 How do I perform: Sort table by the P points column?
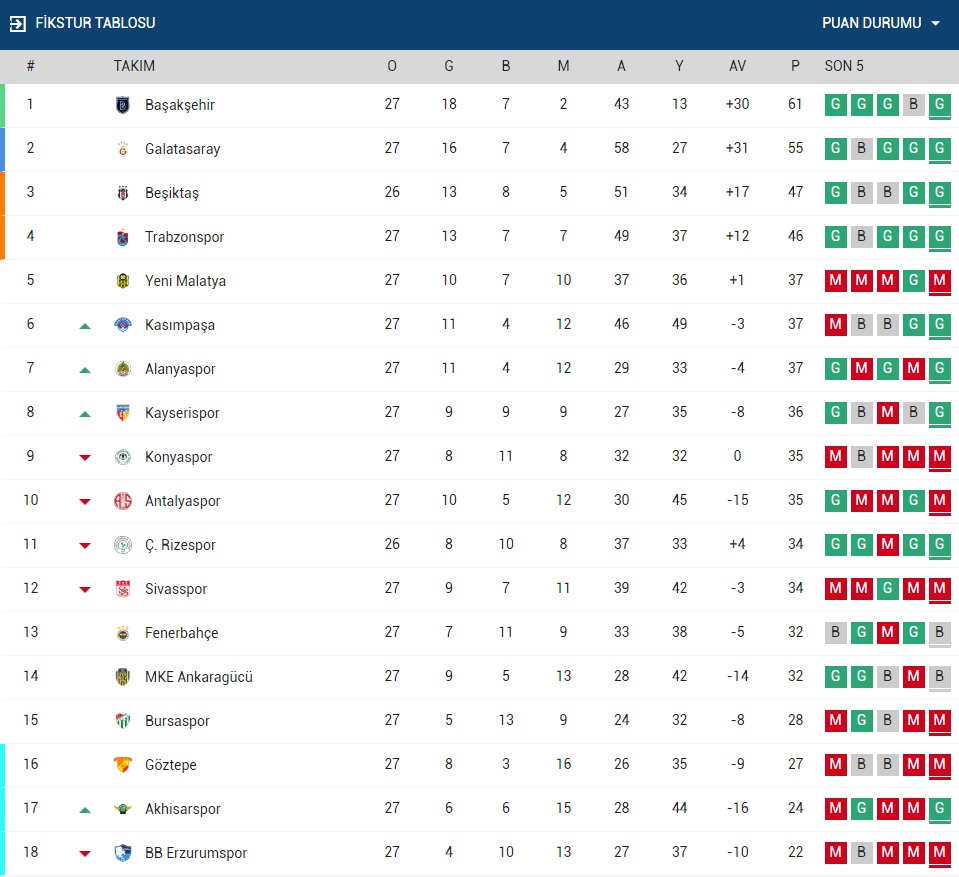(x=795, y=66)
